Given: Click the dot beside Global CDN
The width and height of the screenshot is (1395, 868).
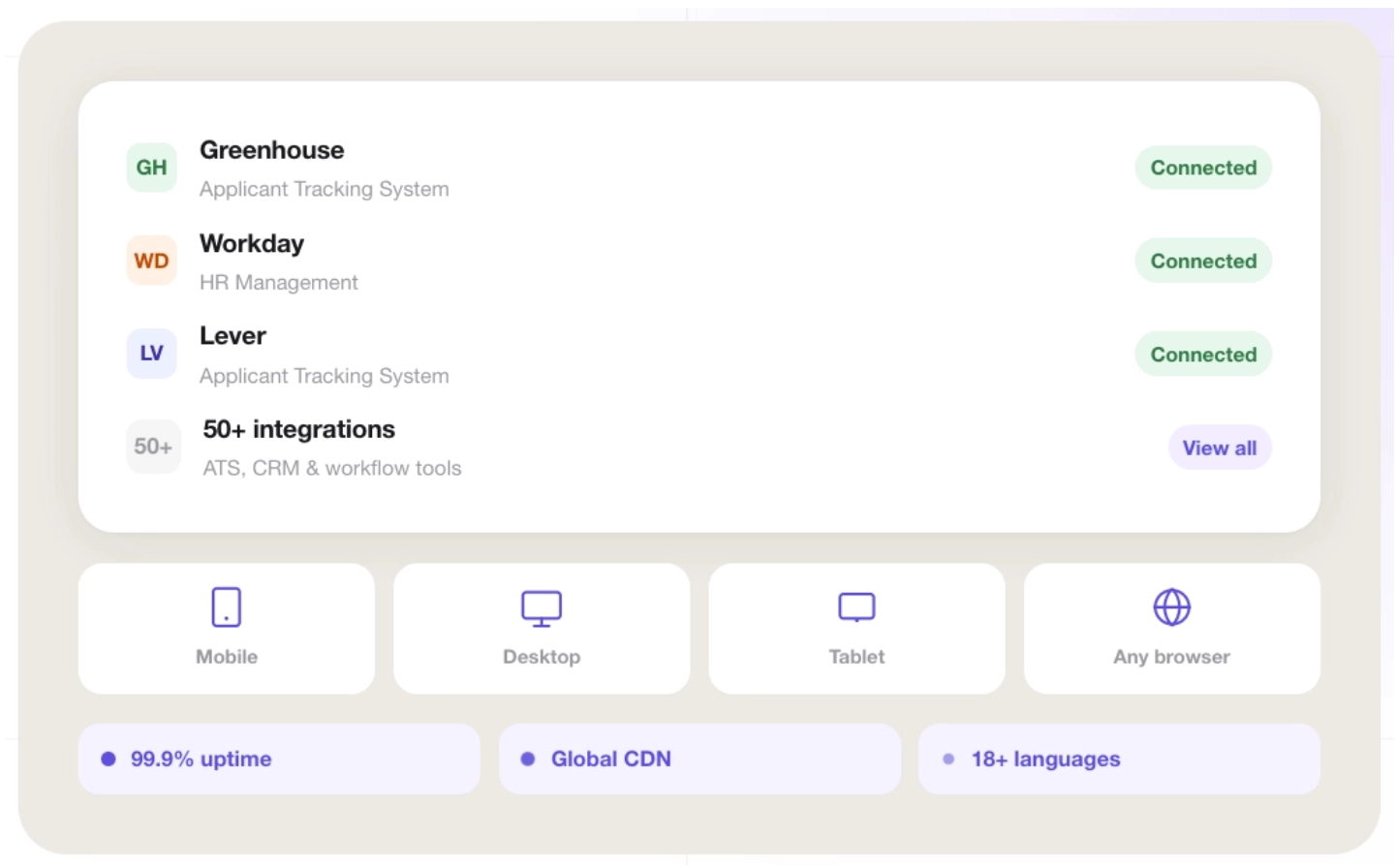Looking at the screenshot, I should click(528, 759).
